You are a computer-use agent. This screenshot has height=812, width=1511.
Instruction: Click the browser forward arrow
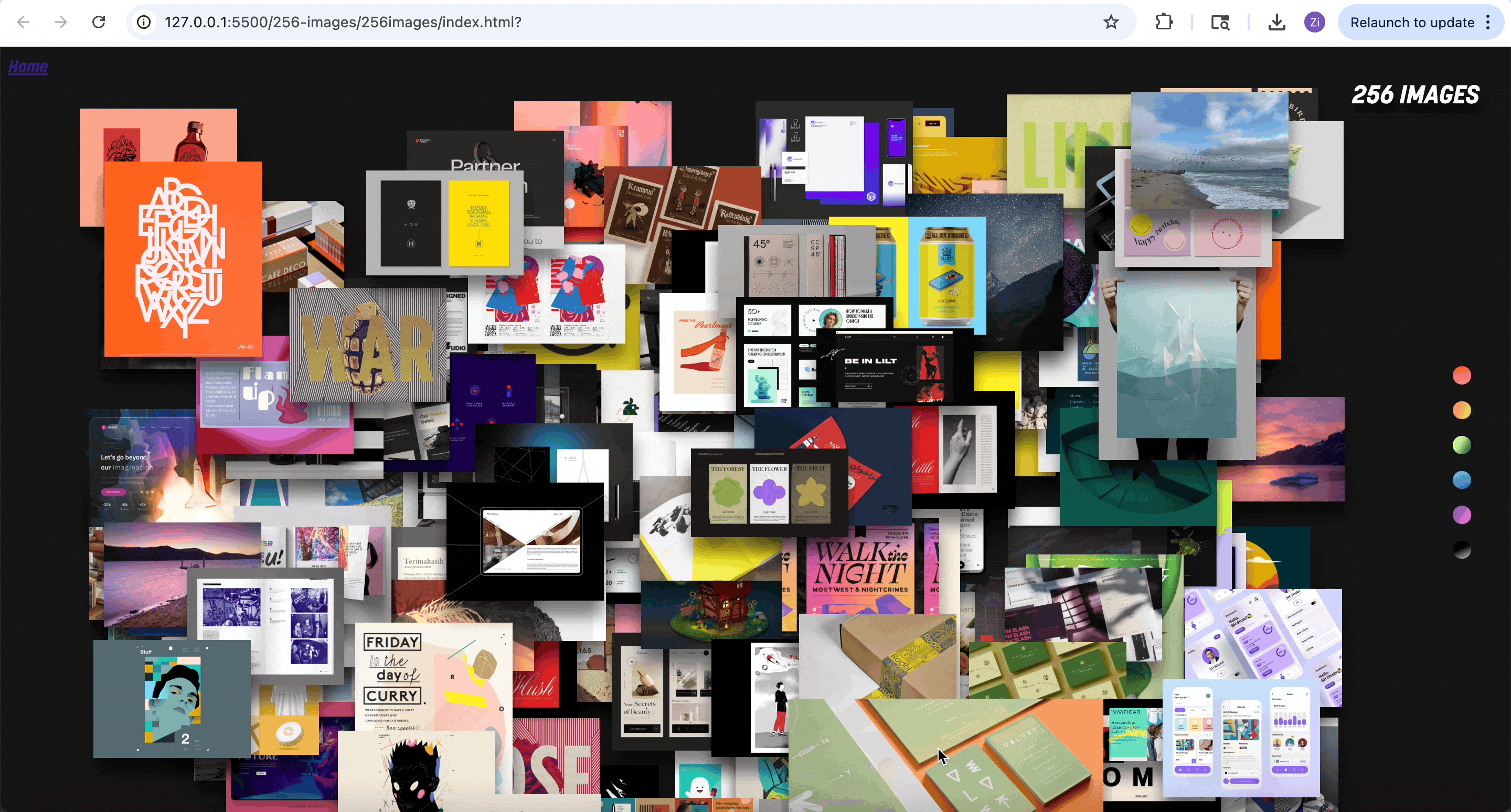click(x=60, y=22)
